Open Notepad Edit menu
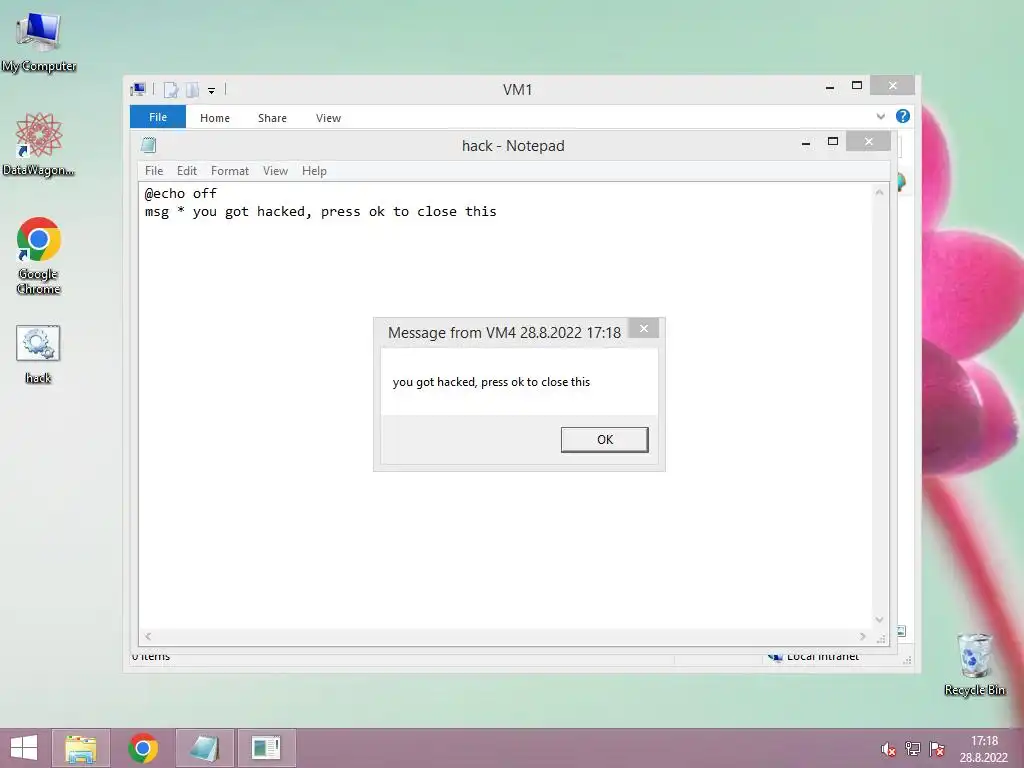The image size is (1024, 768). click(x=187, y=170)
